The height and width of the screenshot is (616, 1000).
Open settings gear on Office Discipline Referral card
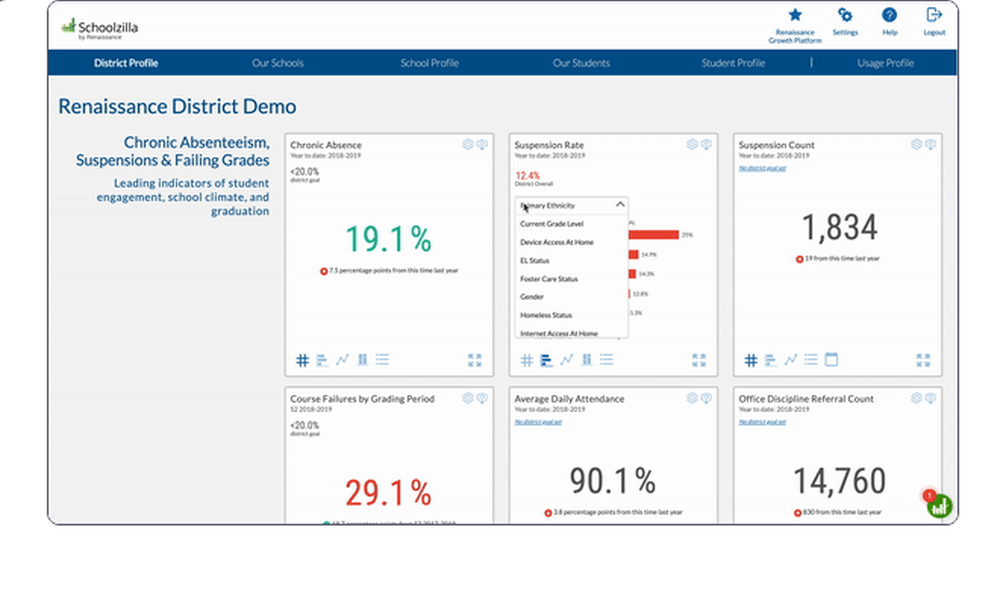(916, 399)
